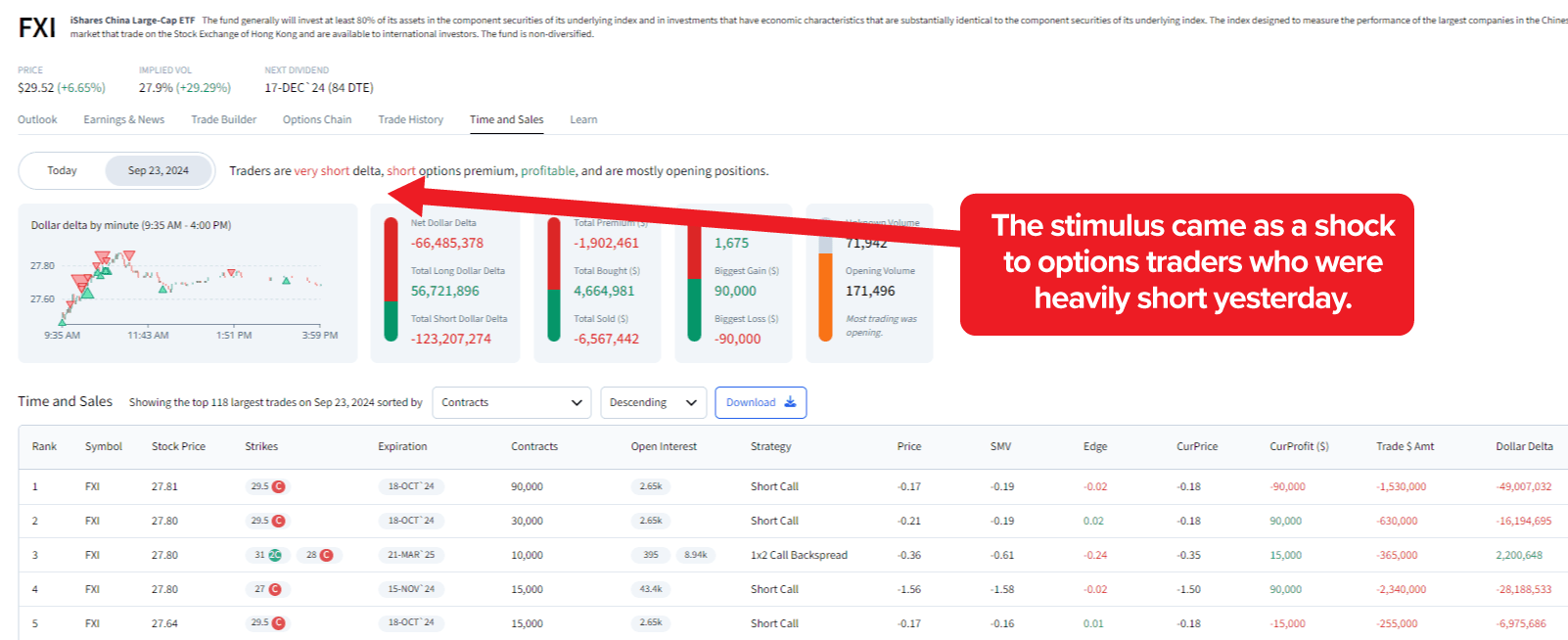Image resolution: width=1568 pixels, height=640 pixels.
Task: Click the Opening Volume 171,496 value
Action: coord(870,291)
